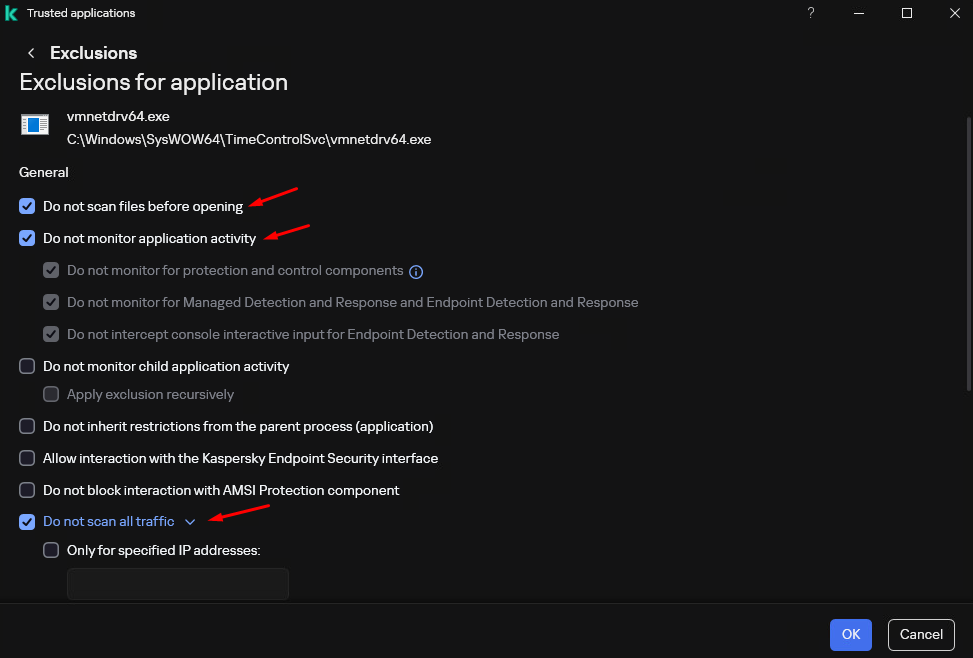Confirm settings with the OK button
Viewport: 973px width, 658px height.
(x=849, y=634)
